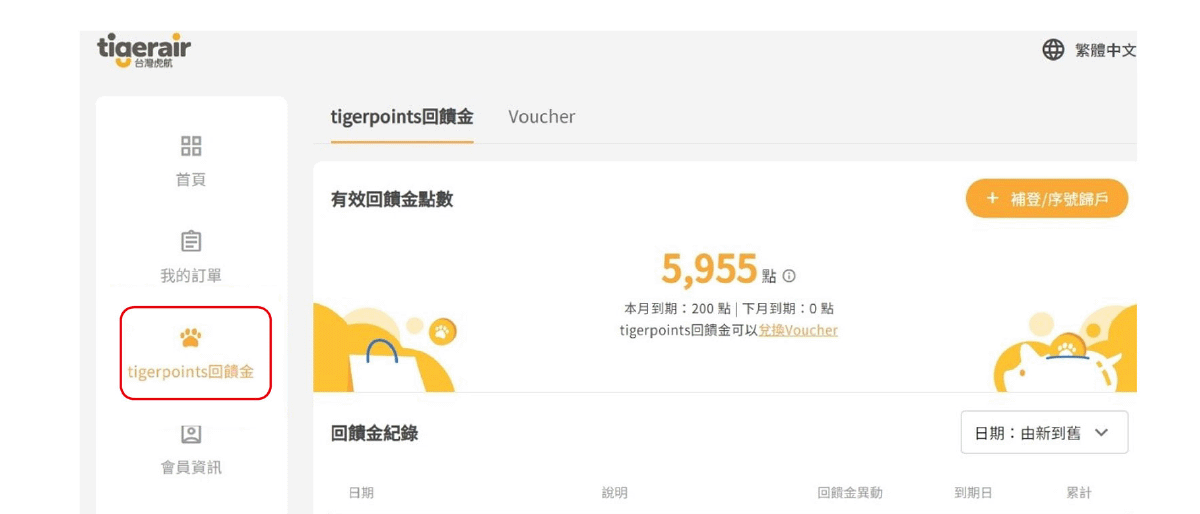Viewport: 1200px width, 514px height.
Task: Open the 繁體中文 language selector
Action: [x=1105, y=51]
